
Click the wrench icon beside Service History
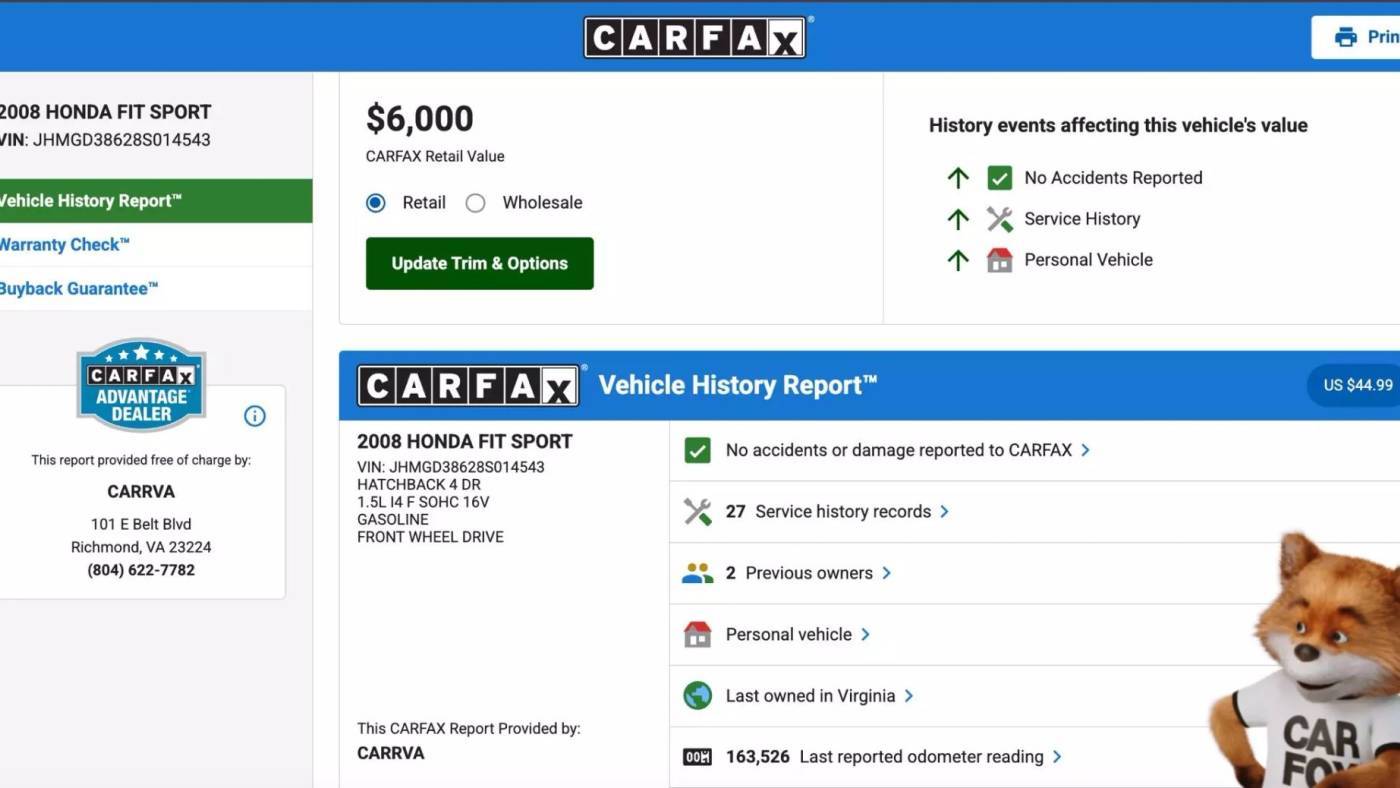click(999, 219)
